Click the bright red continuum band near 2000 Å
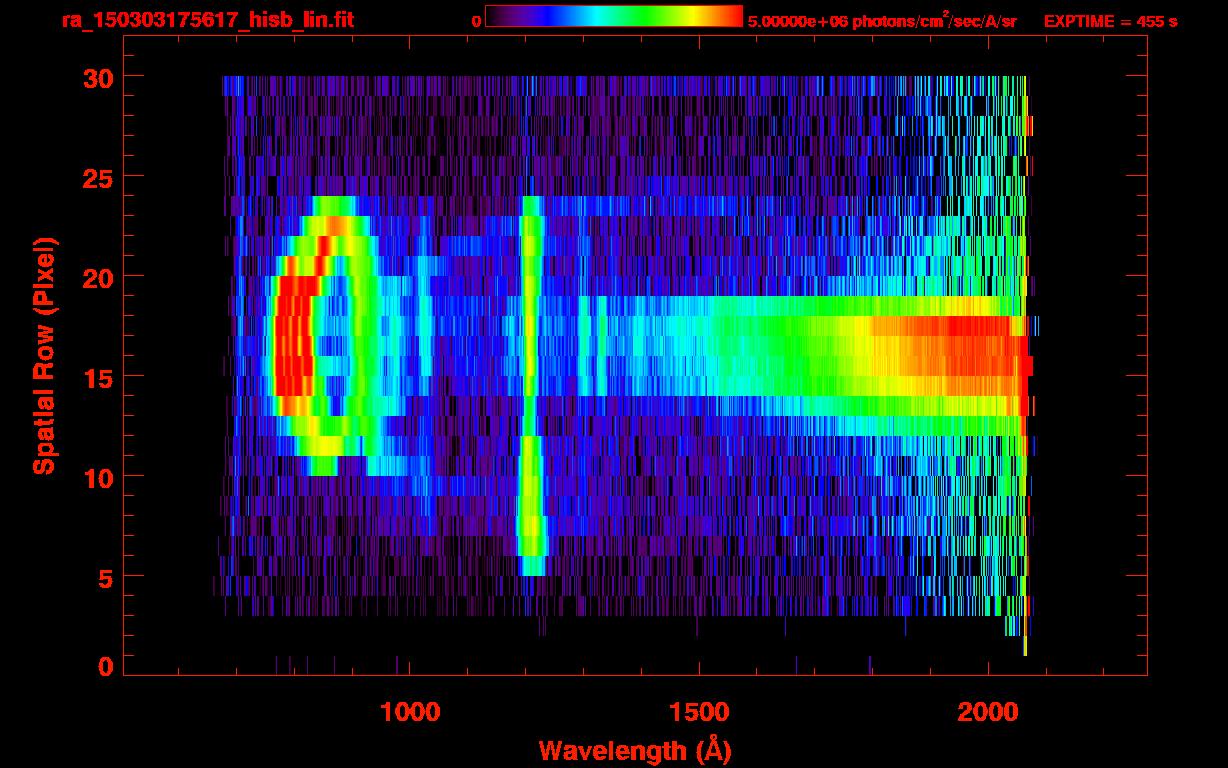Viewport: 1228px width, 768px height. 950,357
